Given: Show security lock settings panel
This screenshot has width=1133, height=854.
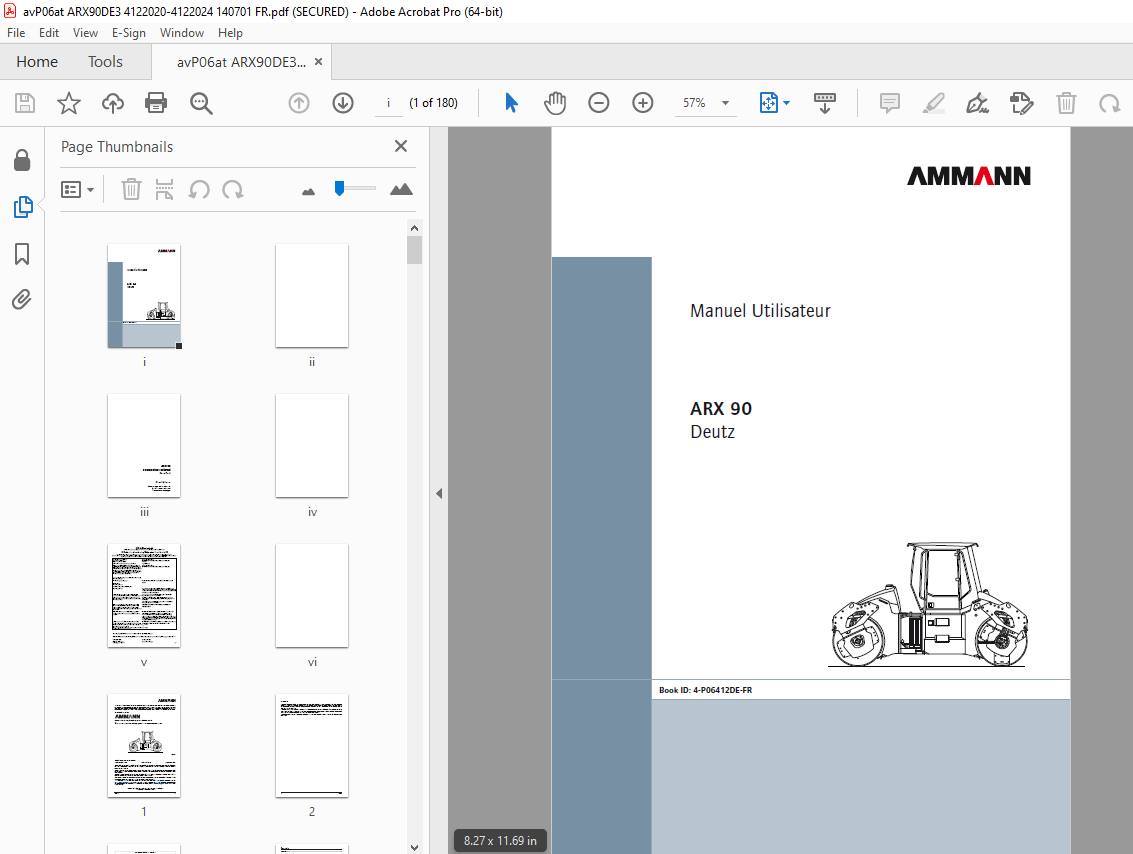Looking at the screenshot, I should click(22, 160).
